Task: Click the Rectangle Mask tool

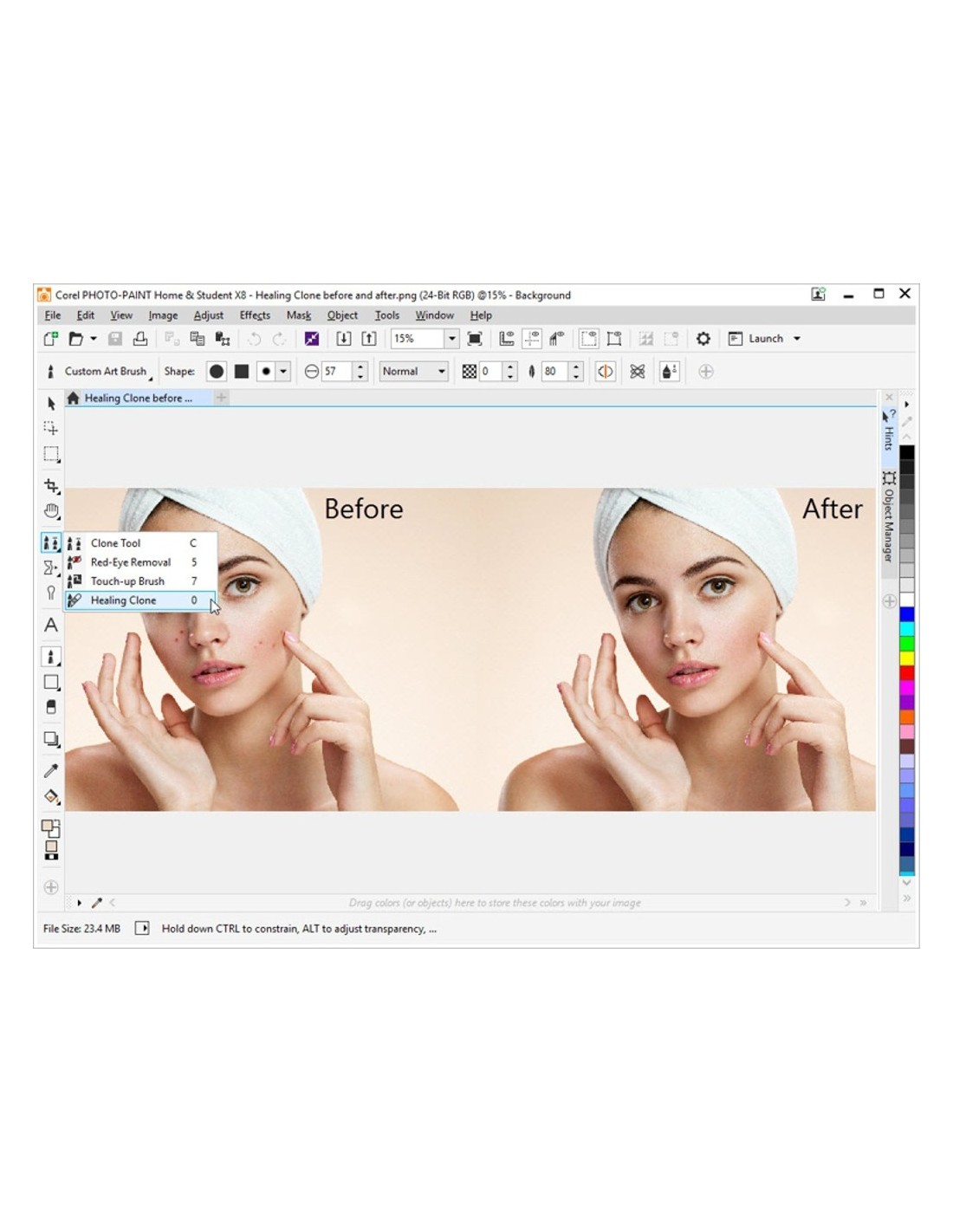Action: point(51,454)
